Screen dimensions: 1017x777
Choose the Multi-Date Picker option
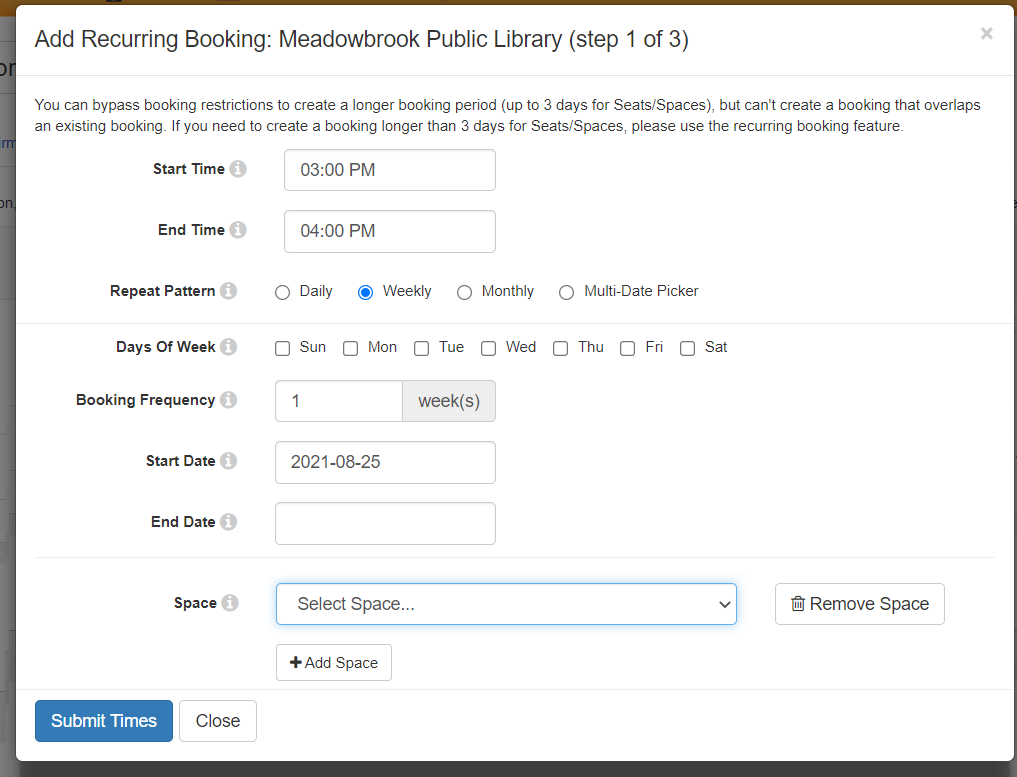(566, 293)
